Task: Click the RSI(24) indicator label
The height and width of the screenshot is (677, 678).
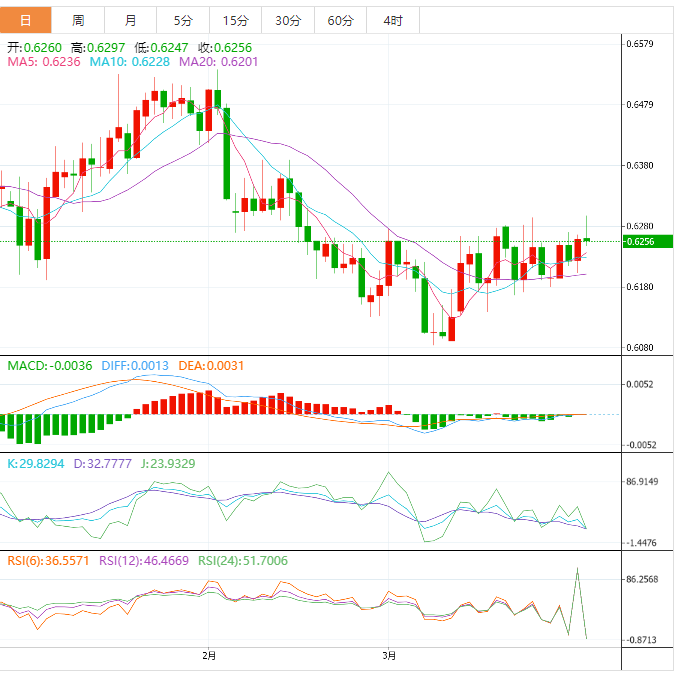Action: click(x=243, y=561)
